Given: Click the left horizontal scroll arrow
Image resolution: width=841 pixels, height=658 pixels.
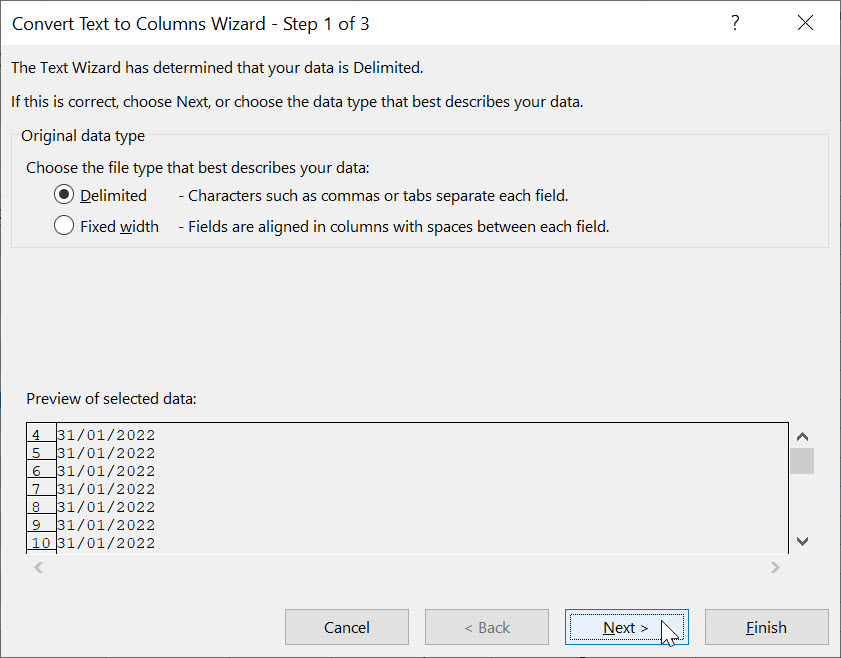Looking at the screenshot, I should pos(38,567).
